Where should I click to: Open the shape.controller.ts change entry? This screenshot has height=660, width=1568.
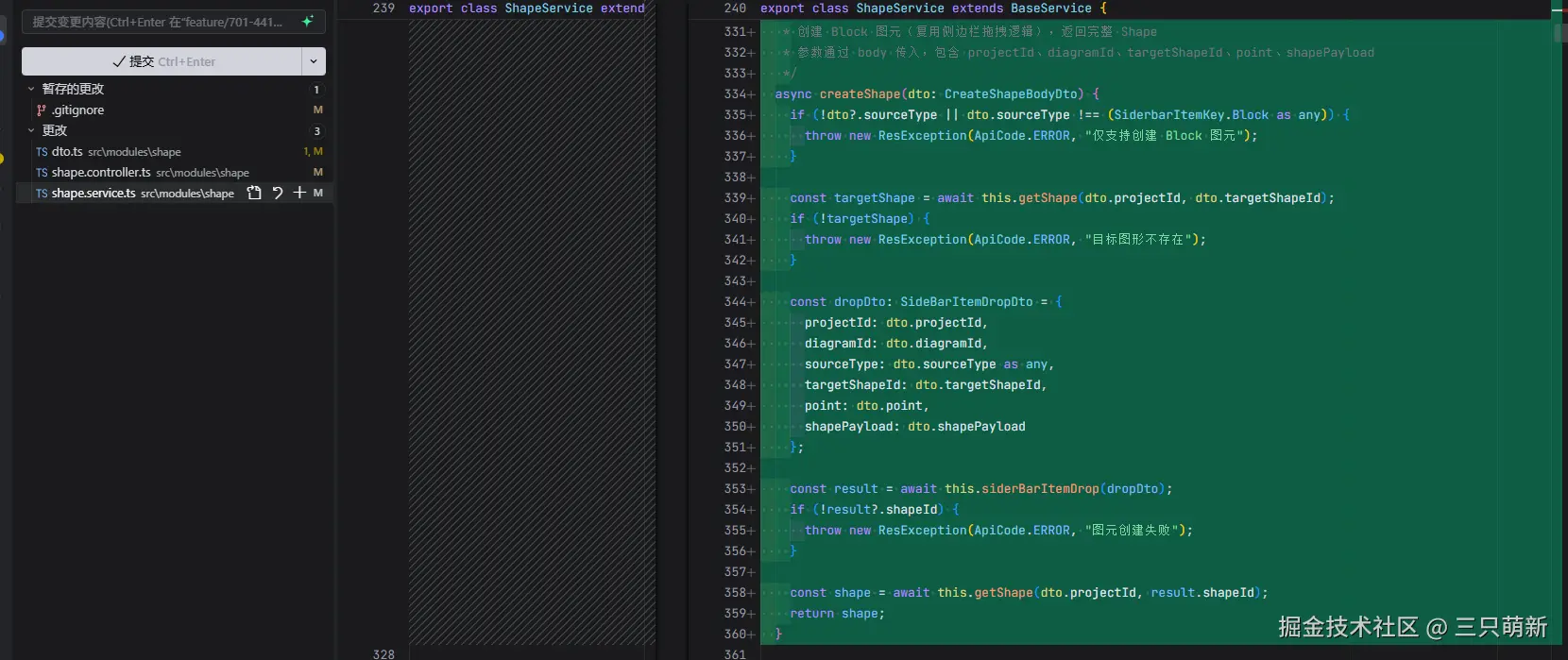click(x=174, y=172)
